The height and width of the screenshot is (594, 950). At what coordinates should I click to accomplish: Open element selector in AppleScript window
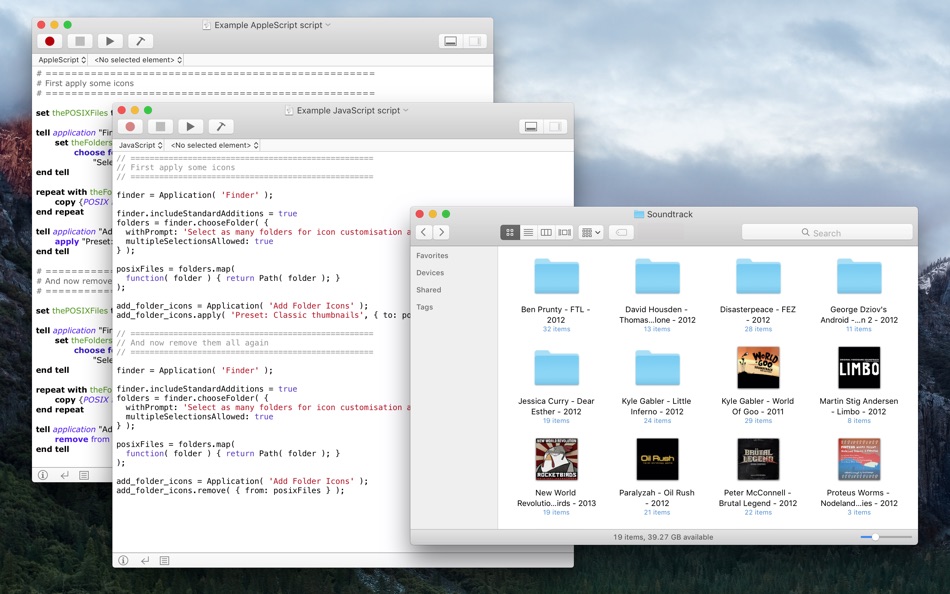138,60
